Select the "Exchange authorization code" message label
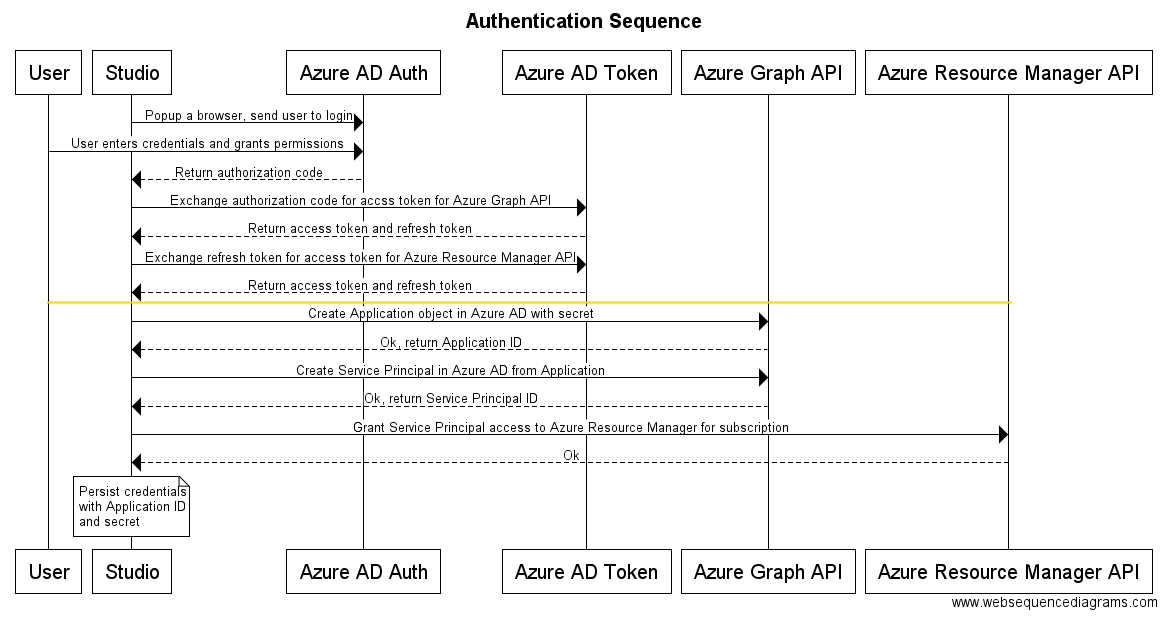This screenshot has height=618, width=1166. (x=360, y=201)
